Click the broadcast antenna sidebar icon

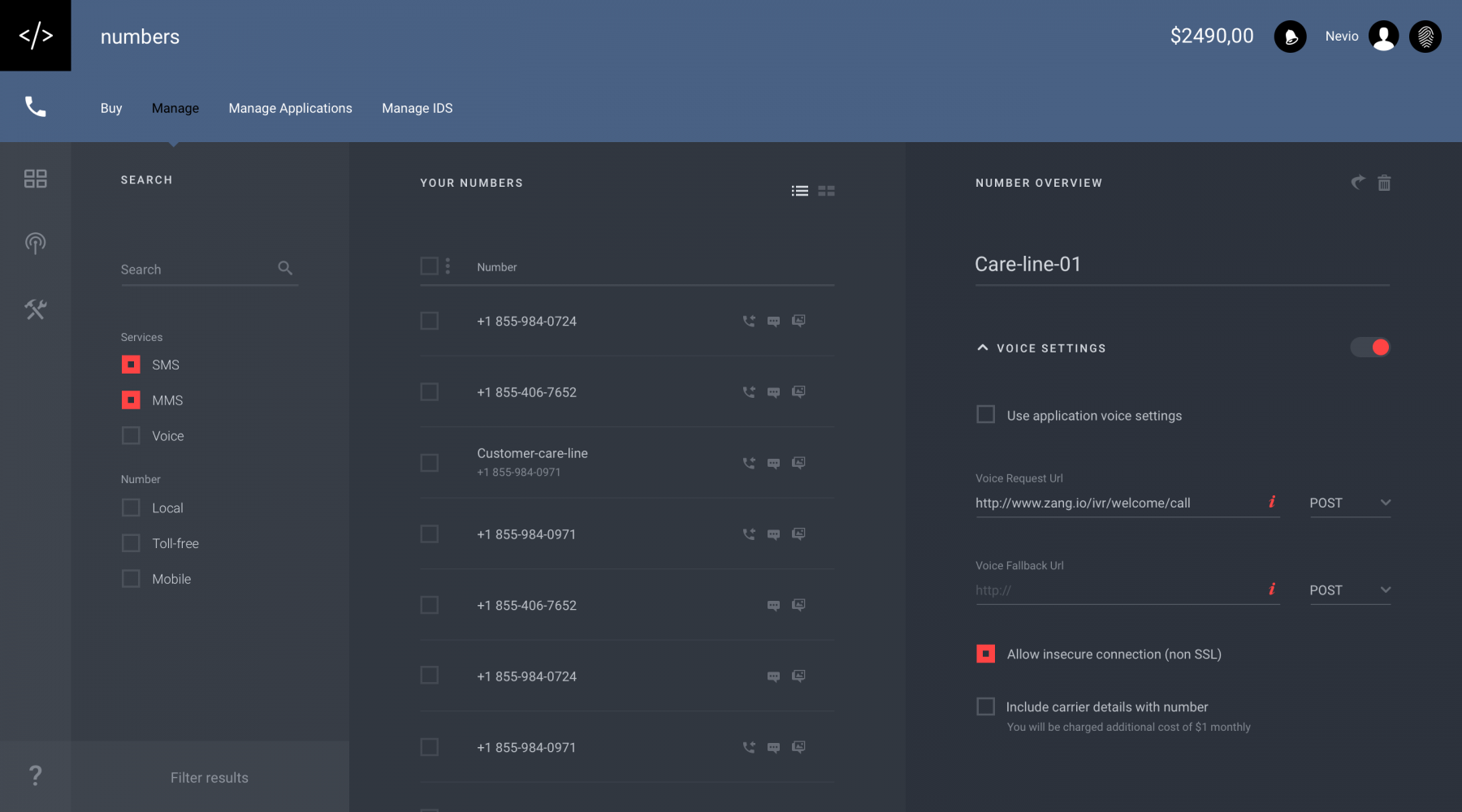[x=35, y=243]
